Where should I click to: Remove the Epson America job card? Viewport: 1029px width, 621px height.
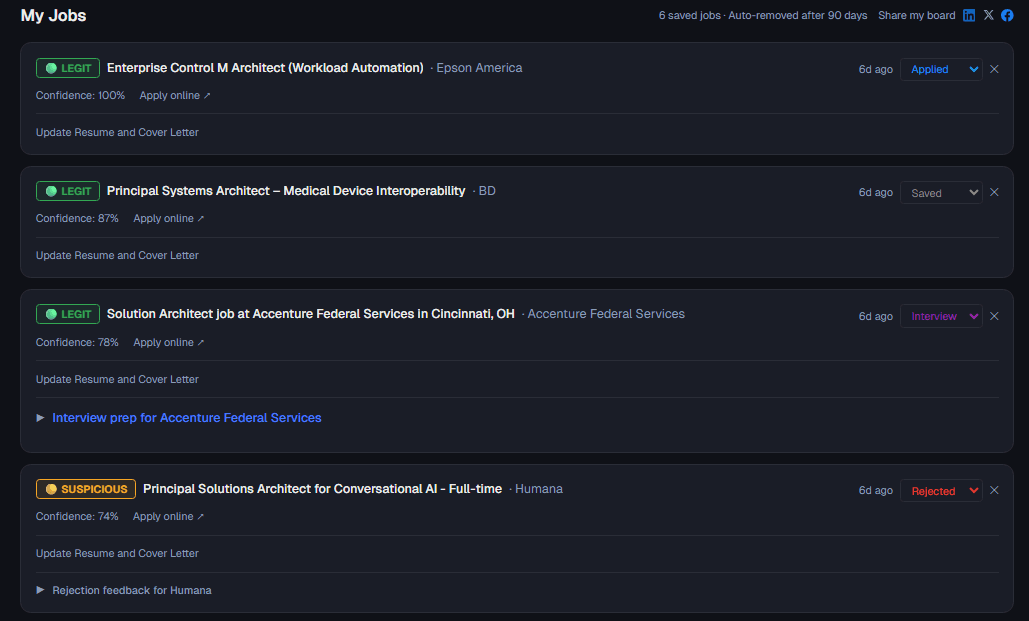[994, 69]
